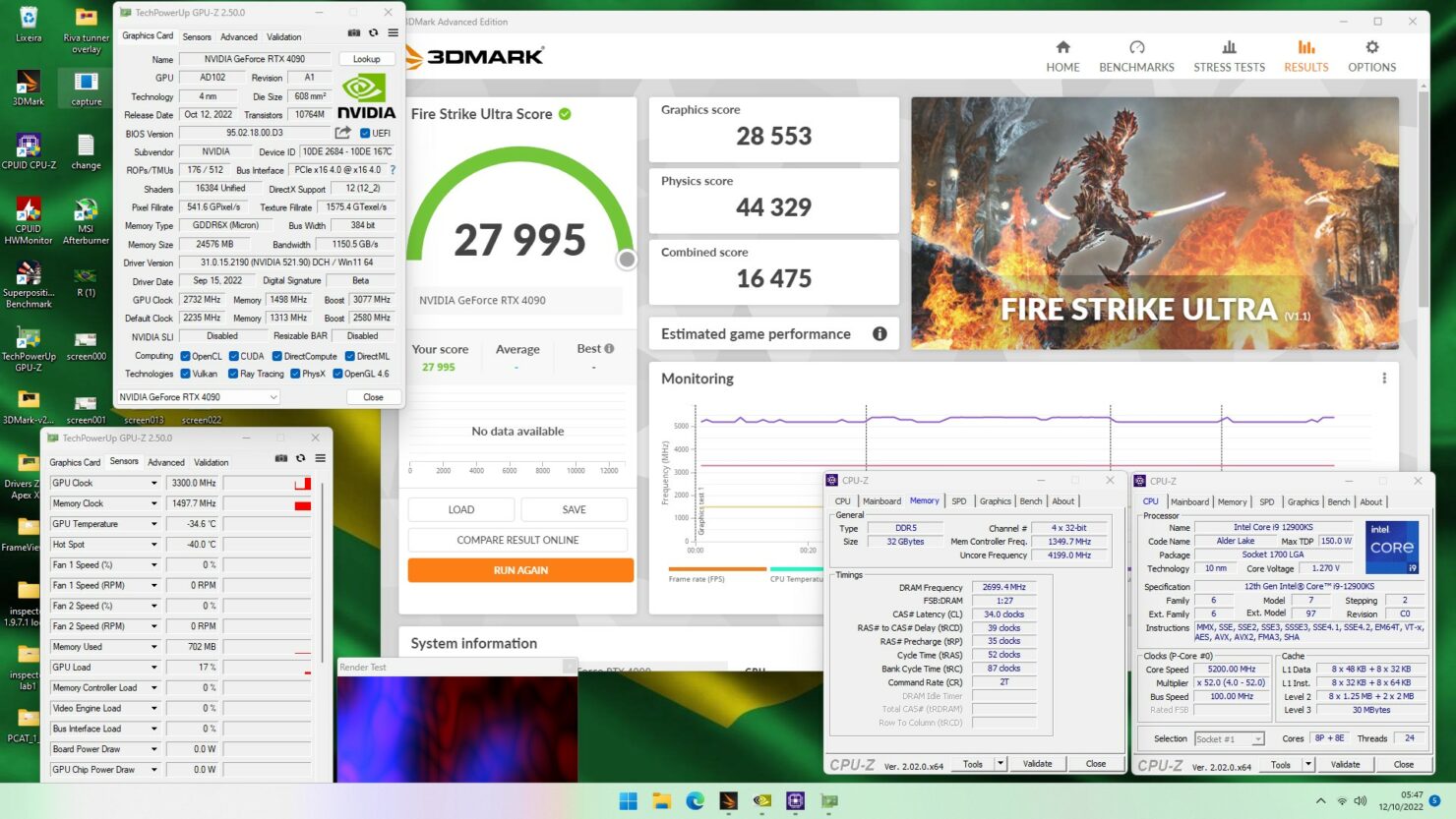This screenshot has height=819, width=1456.
Task: Click the SAVE button in 3DMark
Action: [x=575, y=509]
